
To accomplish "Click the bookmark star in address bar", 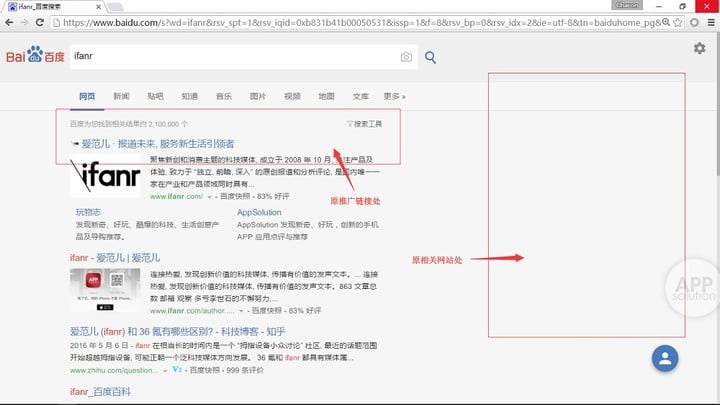I will coord(677,22).
